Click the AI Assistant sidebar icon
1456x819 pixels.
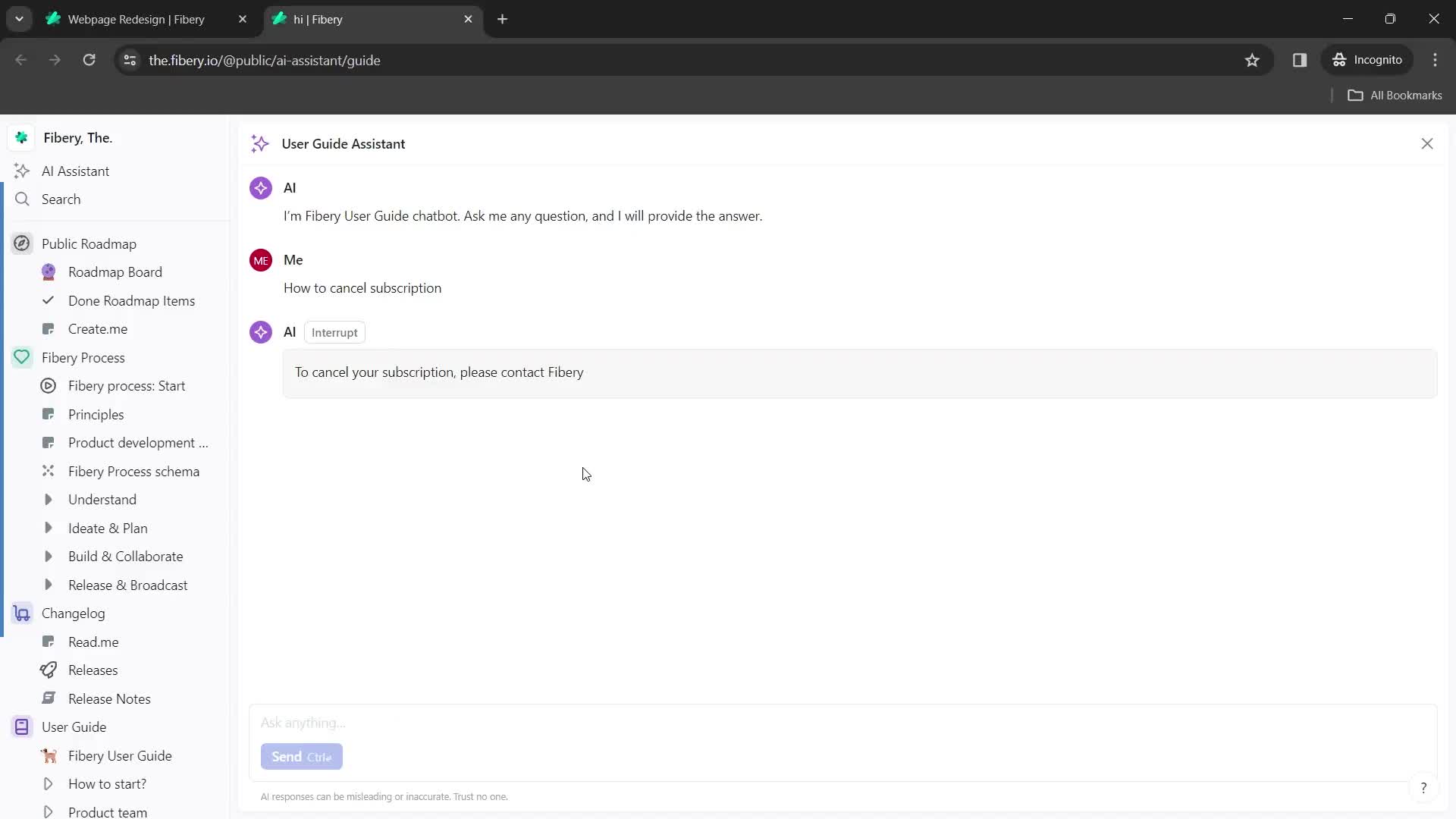coord(22,171)
